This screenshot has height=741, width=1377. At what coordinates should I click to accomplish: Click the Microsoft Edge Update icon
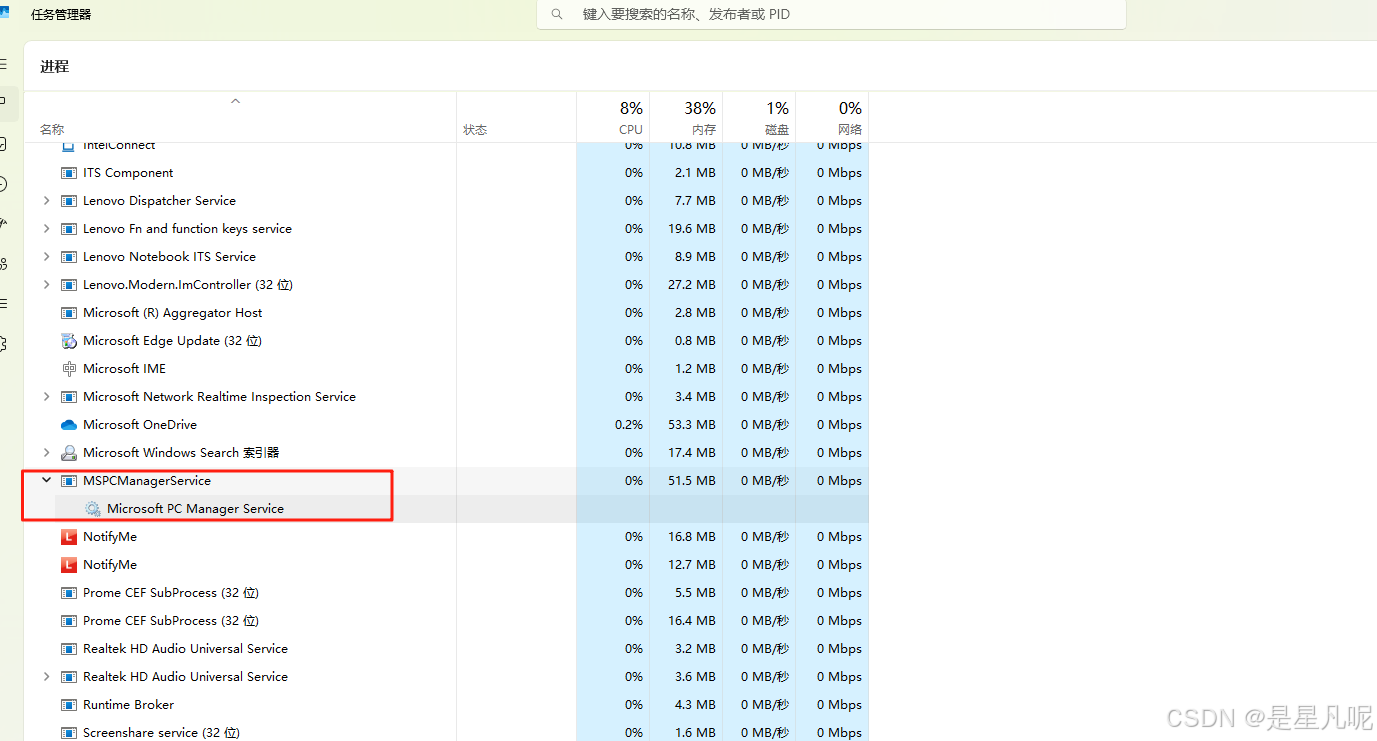pos(69,341)
